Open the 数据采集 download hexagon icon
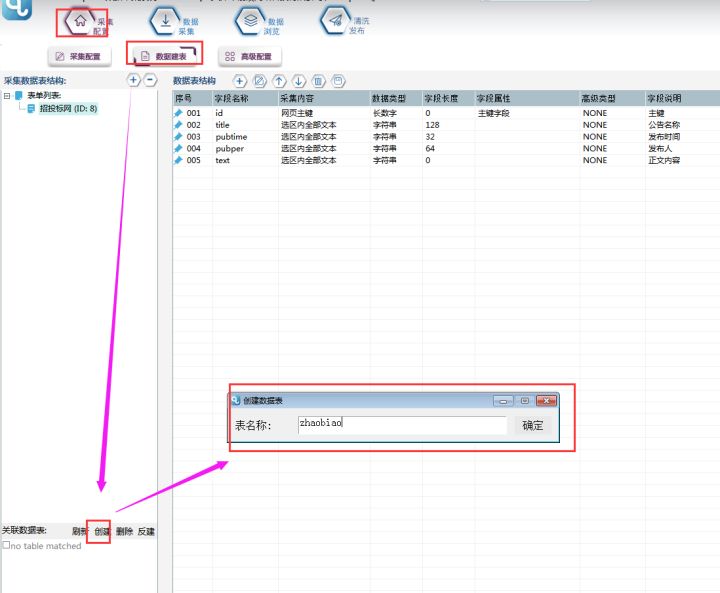The image size is (720, 593). pyautogui.click(x=165, y=21)
